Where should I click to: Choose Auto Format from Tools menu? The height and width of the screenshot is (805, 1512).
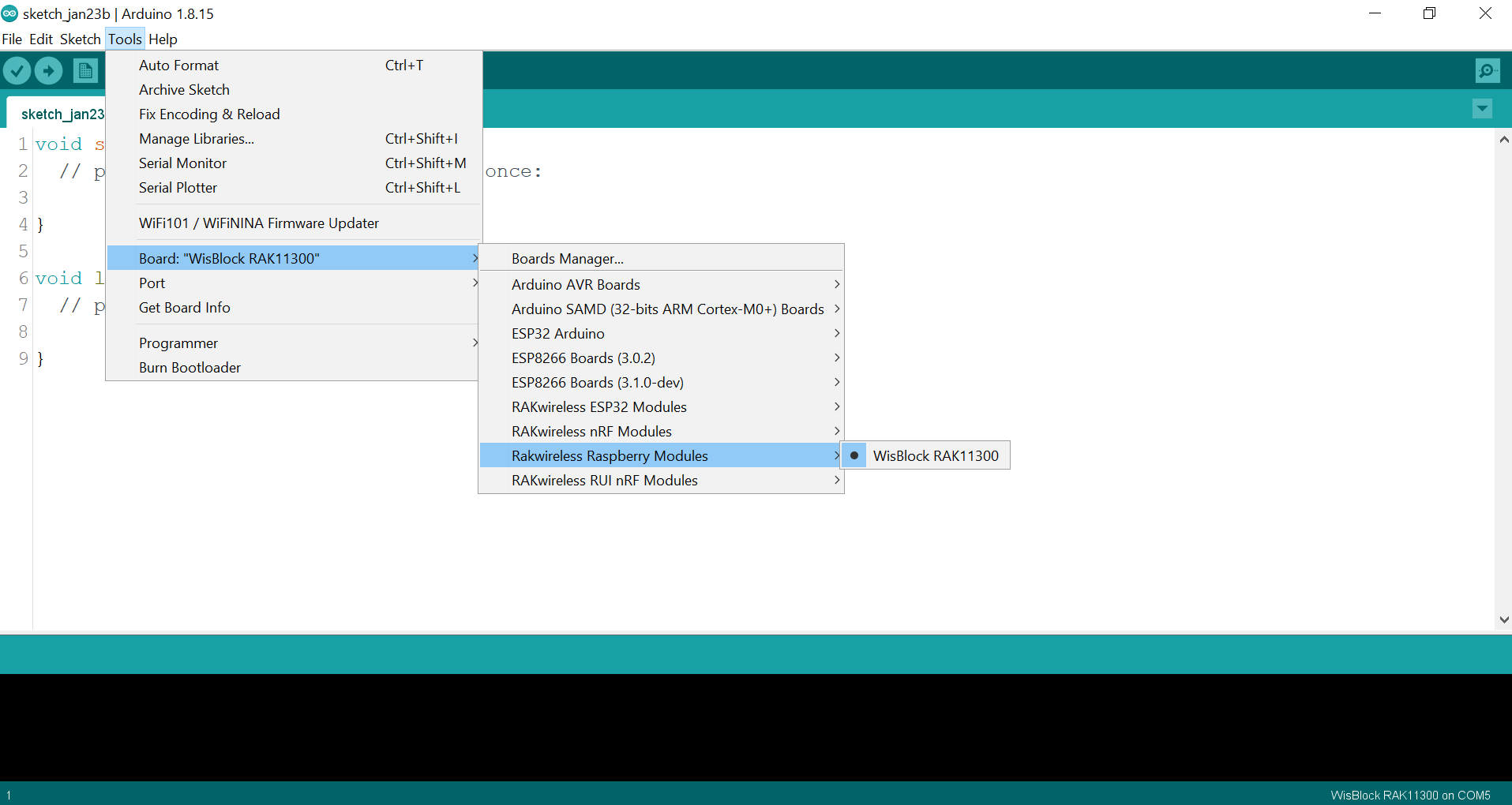pyautogui.click(x=294, y=66)
